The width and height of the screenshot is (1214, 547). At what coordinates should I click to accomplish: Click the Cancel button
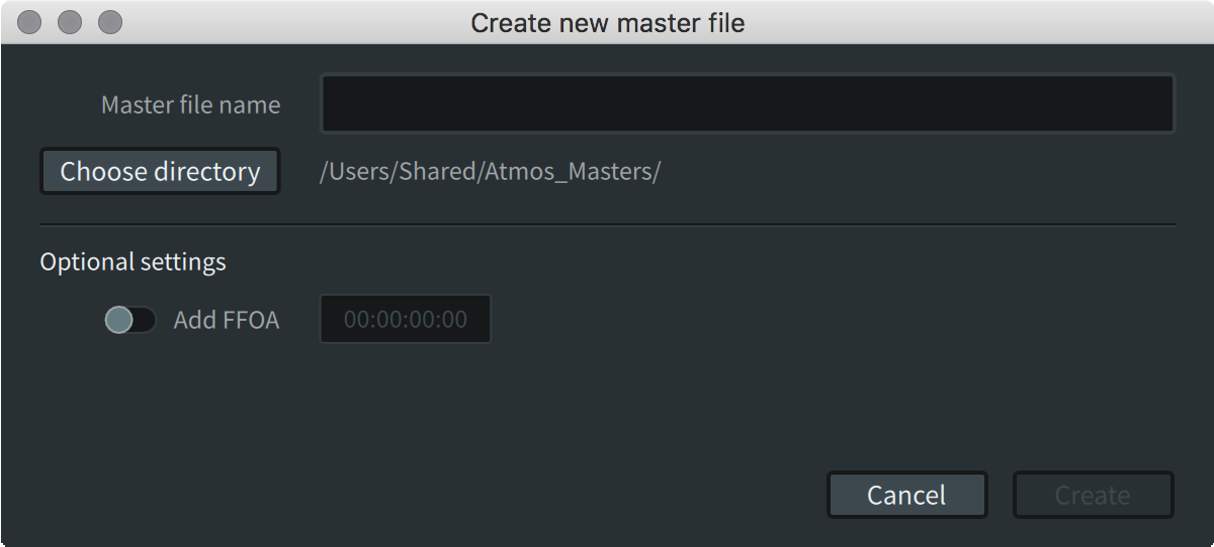pyautogui.click(x=906, y=495)
